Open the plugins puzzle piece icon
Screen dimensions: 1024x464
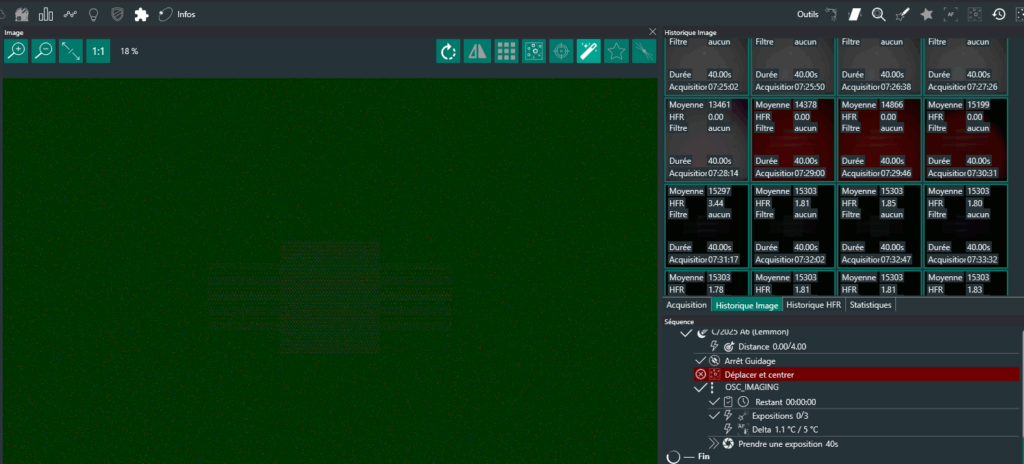click(141, 14)
